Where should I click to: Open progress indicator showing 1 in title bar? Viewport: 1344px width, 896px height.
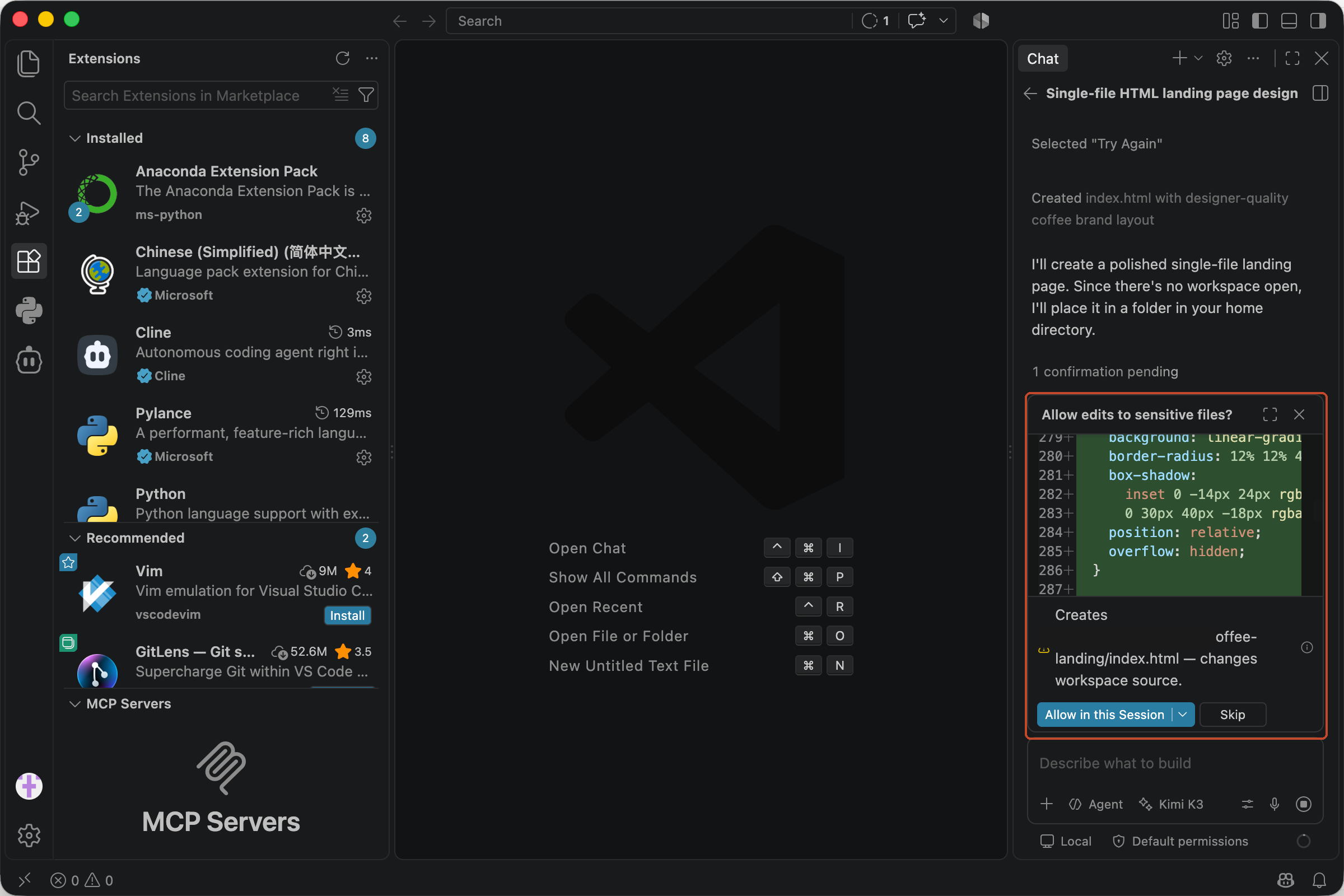click(875, 21)
